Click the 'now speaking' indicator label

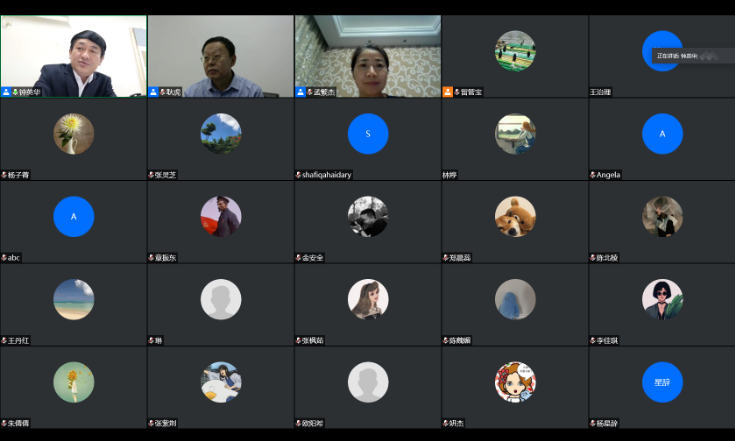pyautogui.click(x=680, y=56)
